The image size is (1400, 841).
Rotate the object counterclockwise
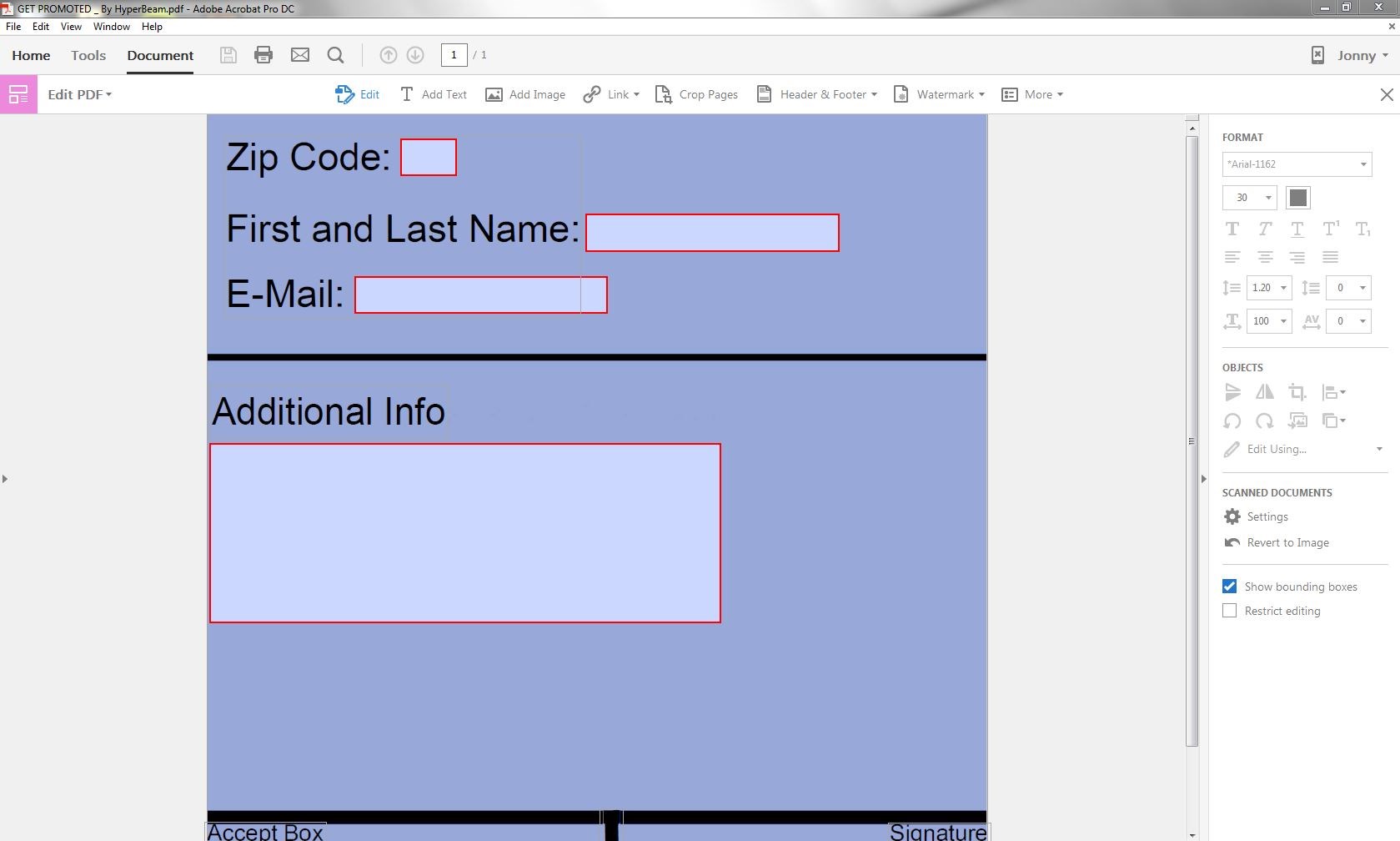point(1232,421)
